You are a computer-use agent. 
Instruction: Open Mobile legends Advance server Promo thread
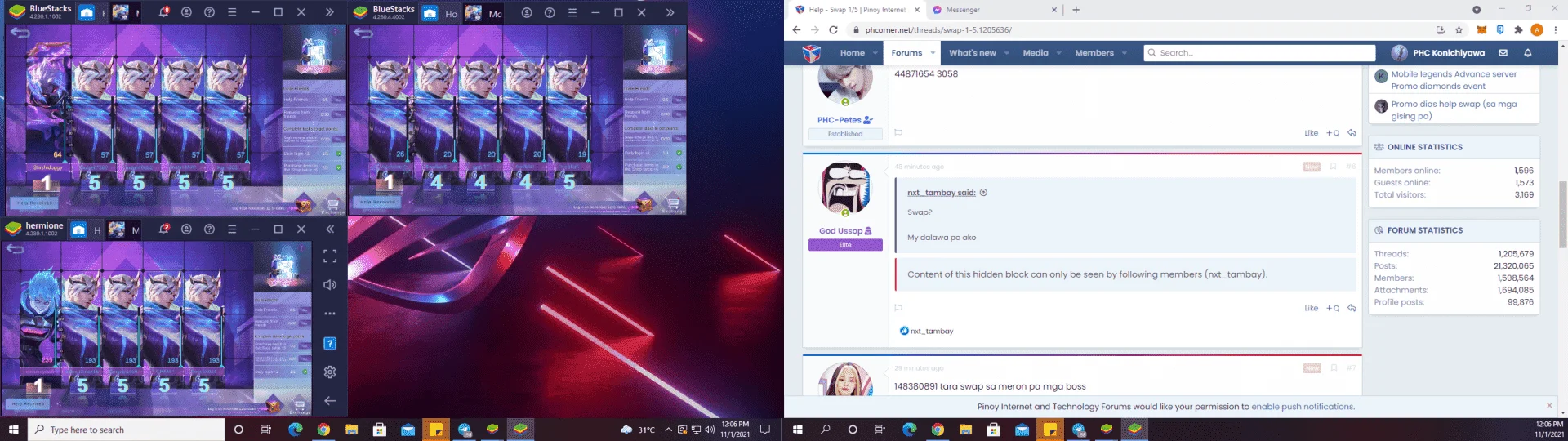[1454, 80]
